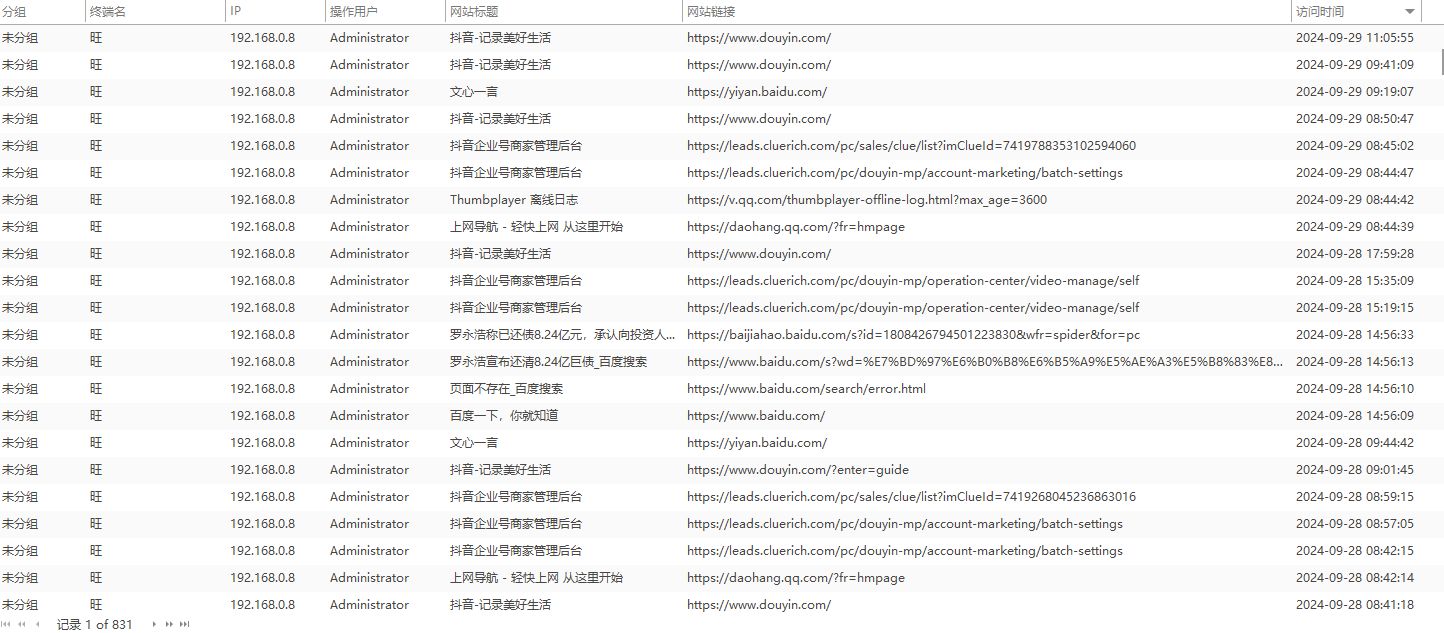Screen dimensions: 1444x633
Task: Click the douyin.com/?enter=guide URL cell
Action: (798, 470)
